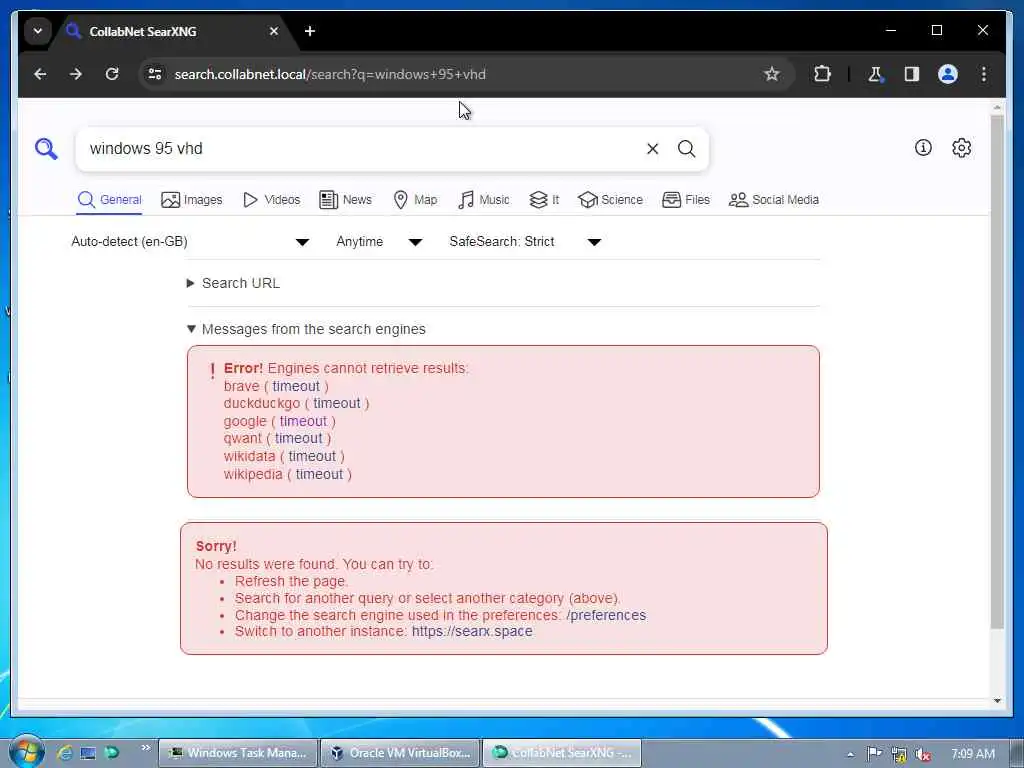Switch to the Videos category
Image resolution: width=1024 pixels, height=768 pixels.
click(x=271, y=200)
